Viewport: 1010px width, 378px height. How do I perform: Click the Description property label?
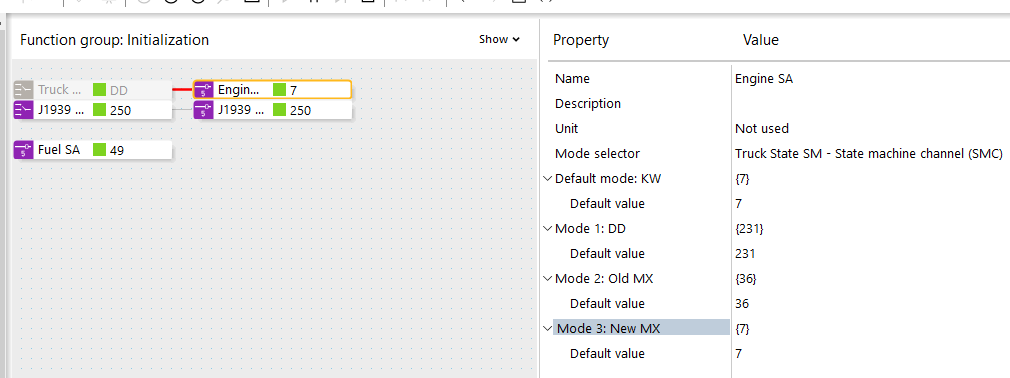[587, 104]
